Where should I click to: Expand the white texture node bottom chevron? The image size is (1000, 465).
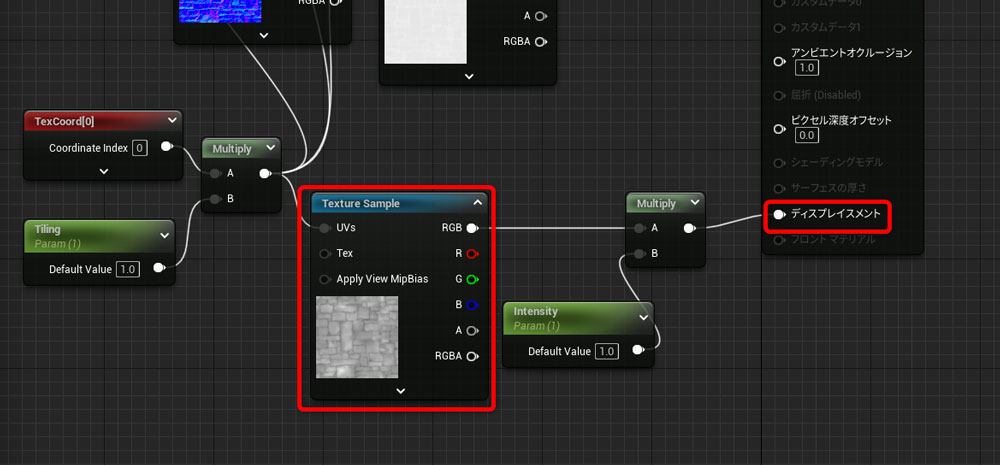pyautogui.click(x=469, y=76)
